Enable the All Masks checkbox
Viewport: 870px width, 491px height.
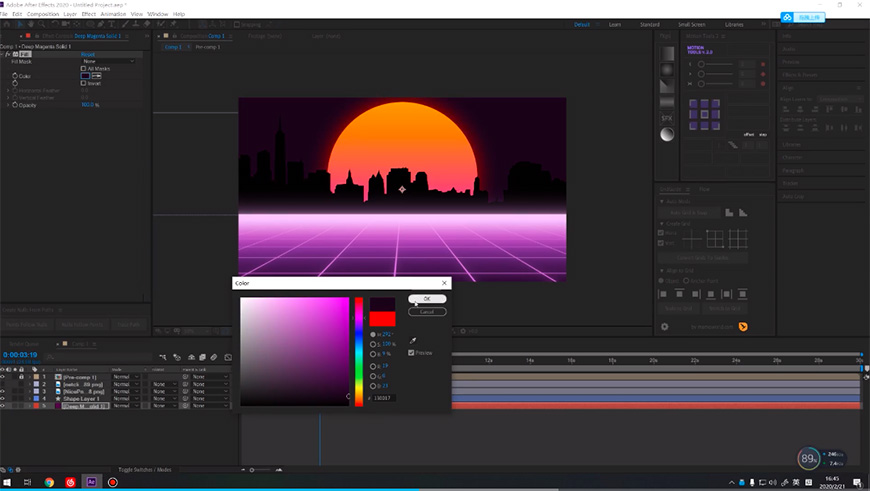(x=83, y=69)
